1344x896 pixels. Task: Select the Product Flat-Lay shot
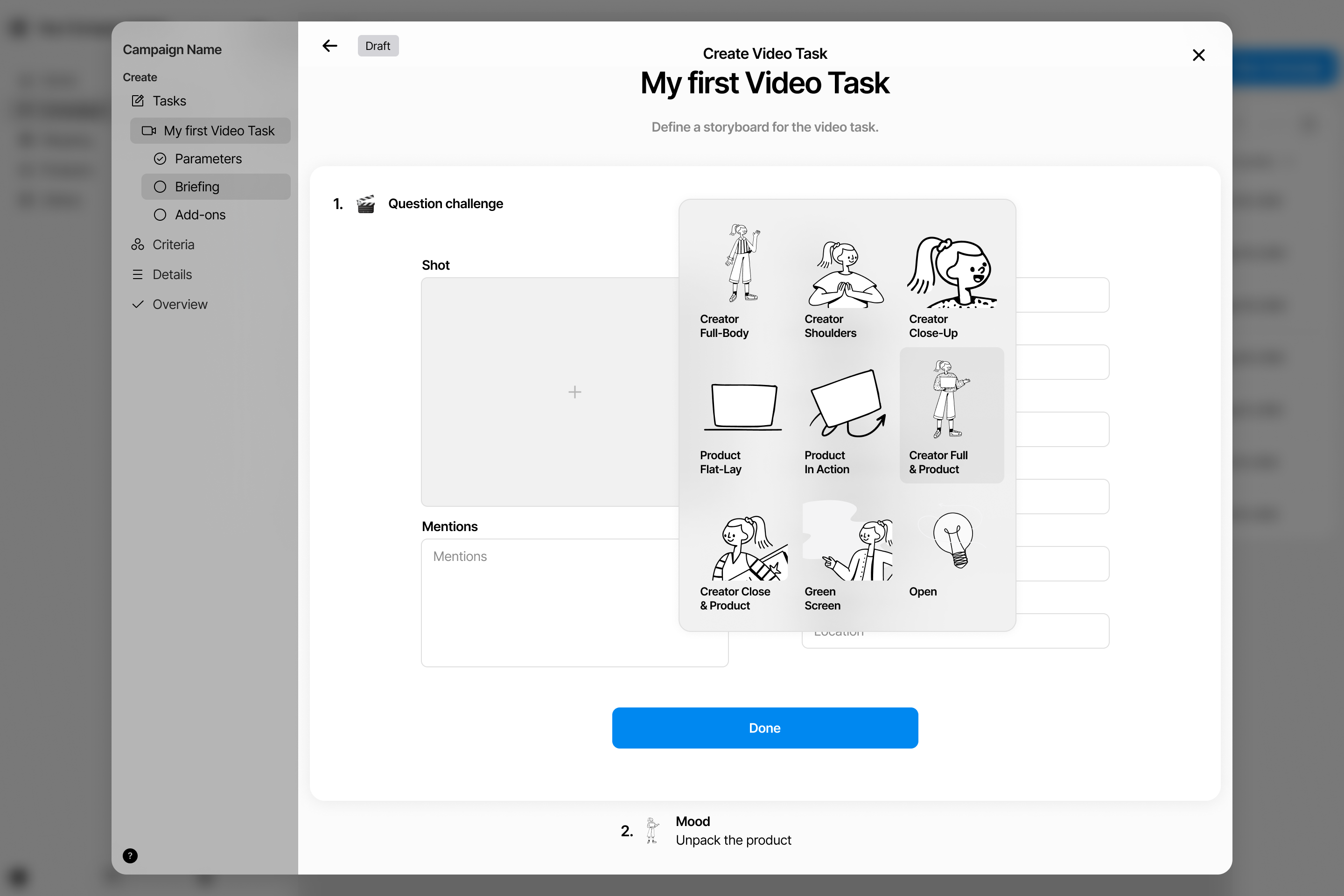pos(742,415)
